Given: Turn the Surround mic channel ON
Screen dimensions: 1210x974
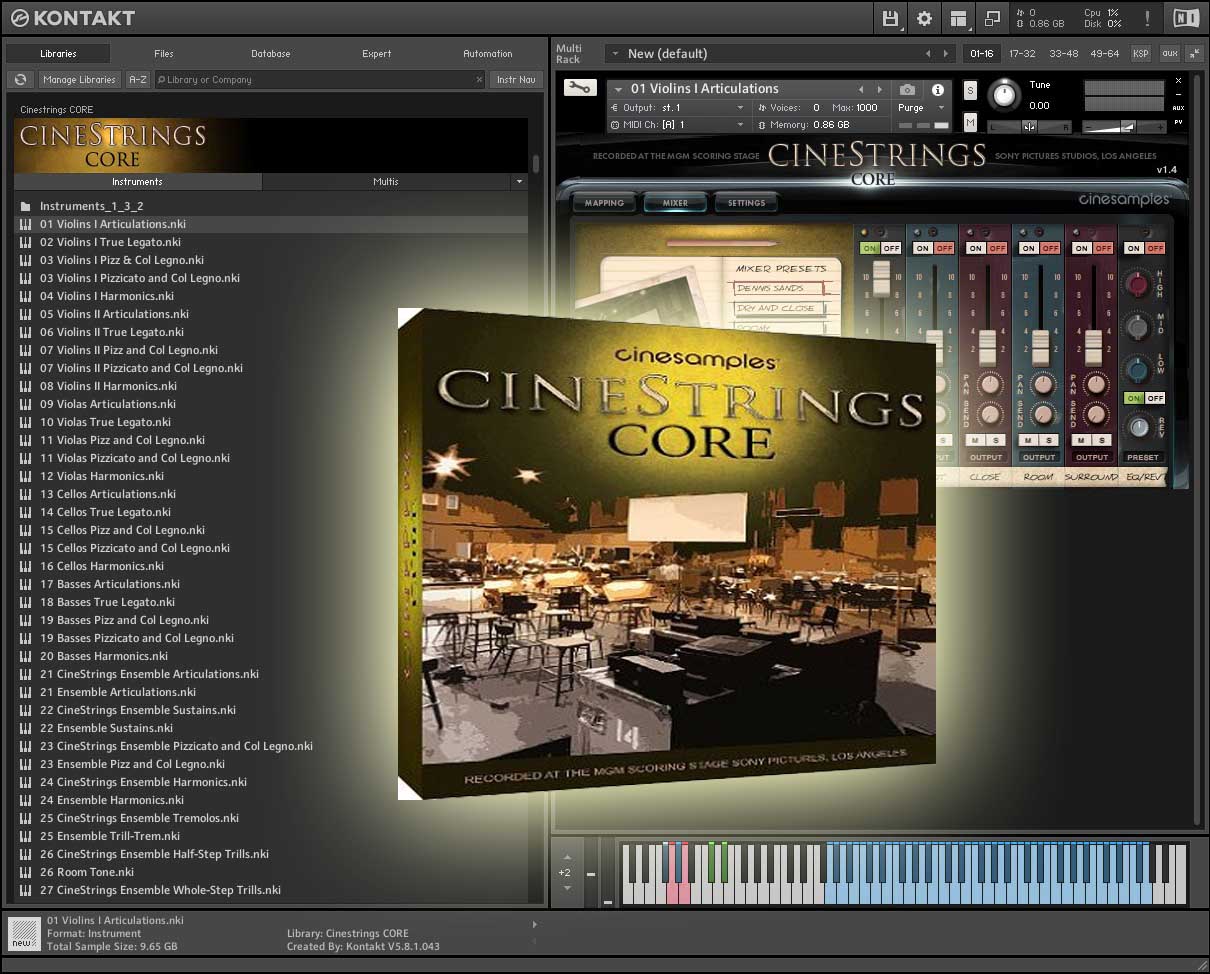Looking at the screenshot, I should 1082,248.
